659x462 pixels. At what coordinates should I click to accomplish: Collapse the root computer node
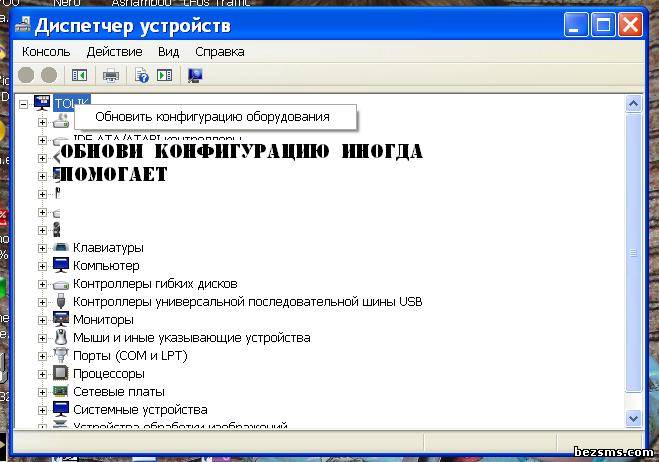[x=24, y=103]
